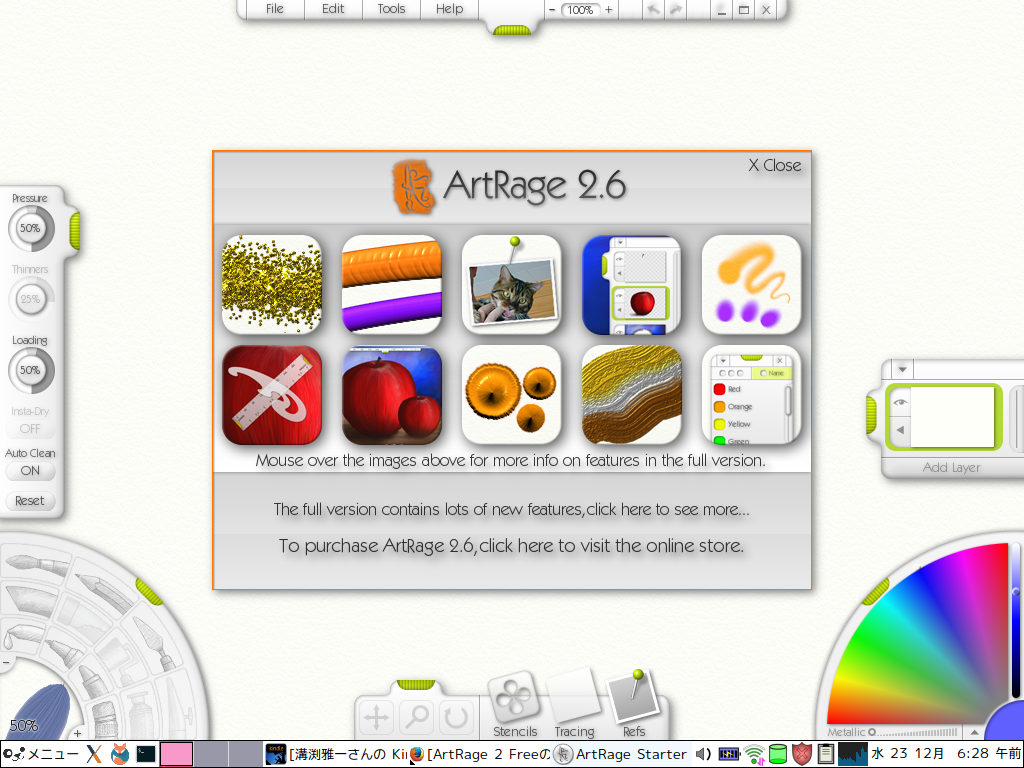Click the purchase ArtRage 2.6 online store link
Viewport: 1024px width, 768px height.
coord(511,546)
